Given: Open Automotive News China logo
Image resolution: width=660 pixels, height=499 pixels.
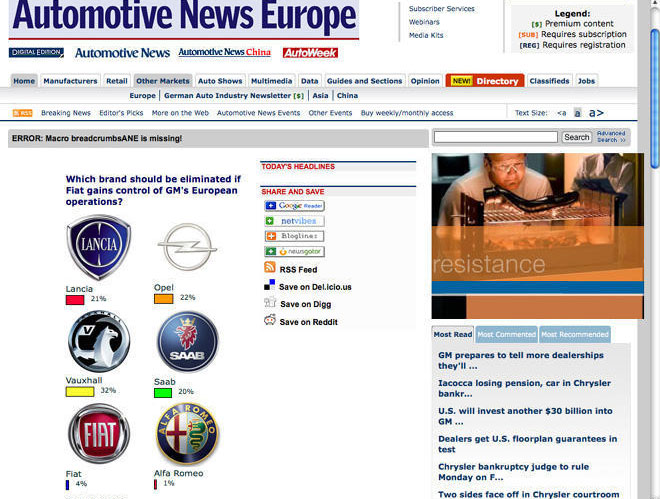Looking at the screenshot, I should [x=224, y=52].
